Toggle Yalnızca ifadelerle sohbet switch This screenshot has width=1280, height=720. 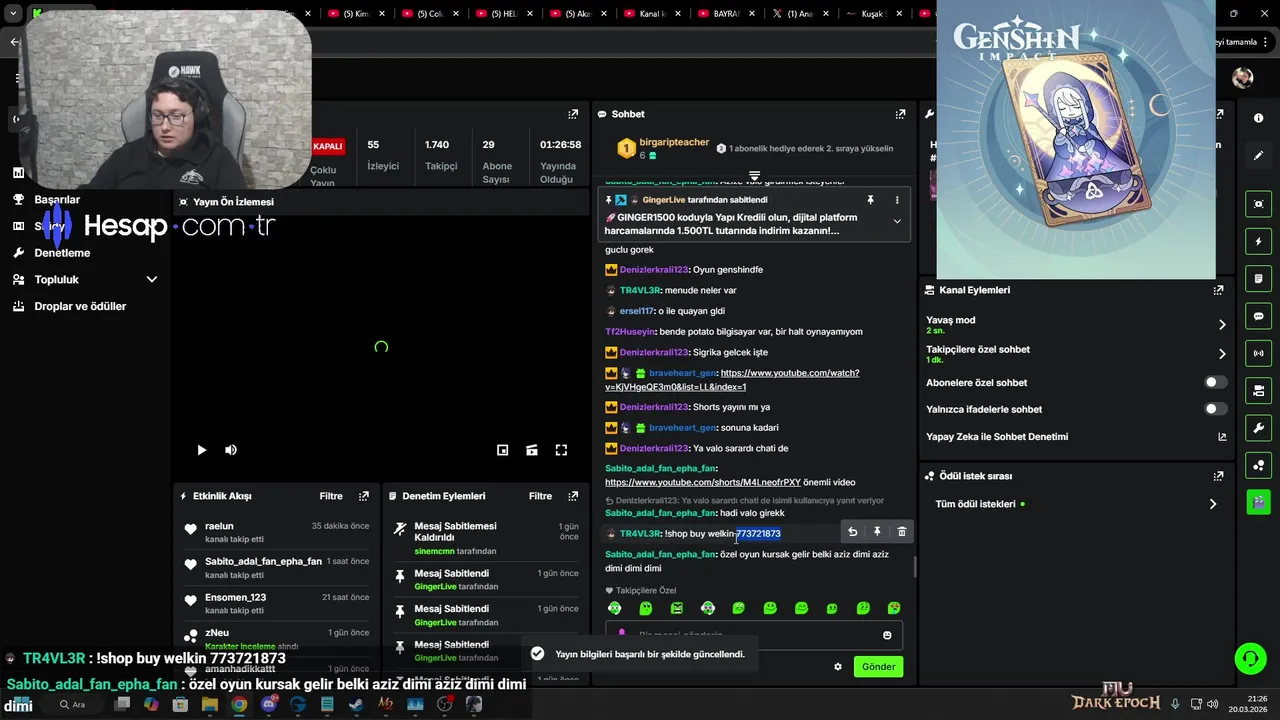click(x=1215, y=409)
